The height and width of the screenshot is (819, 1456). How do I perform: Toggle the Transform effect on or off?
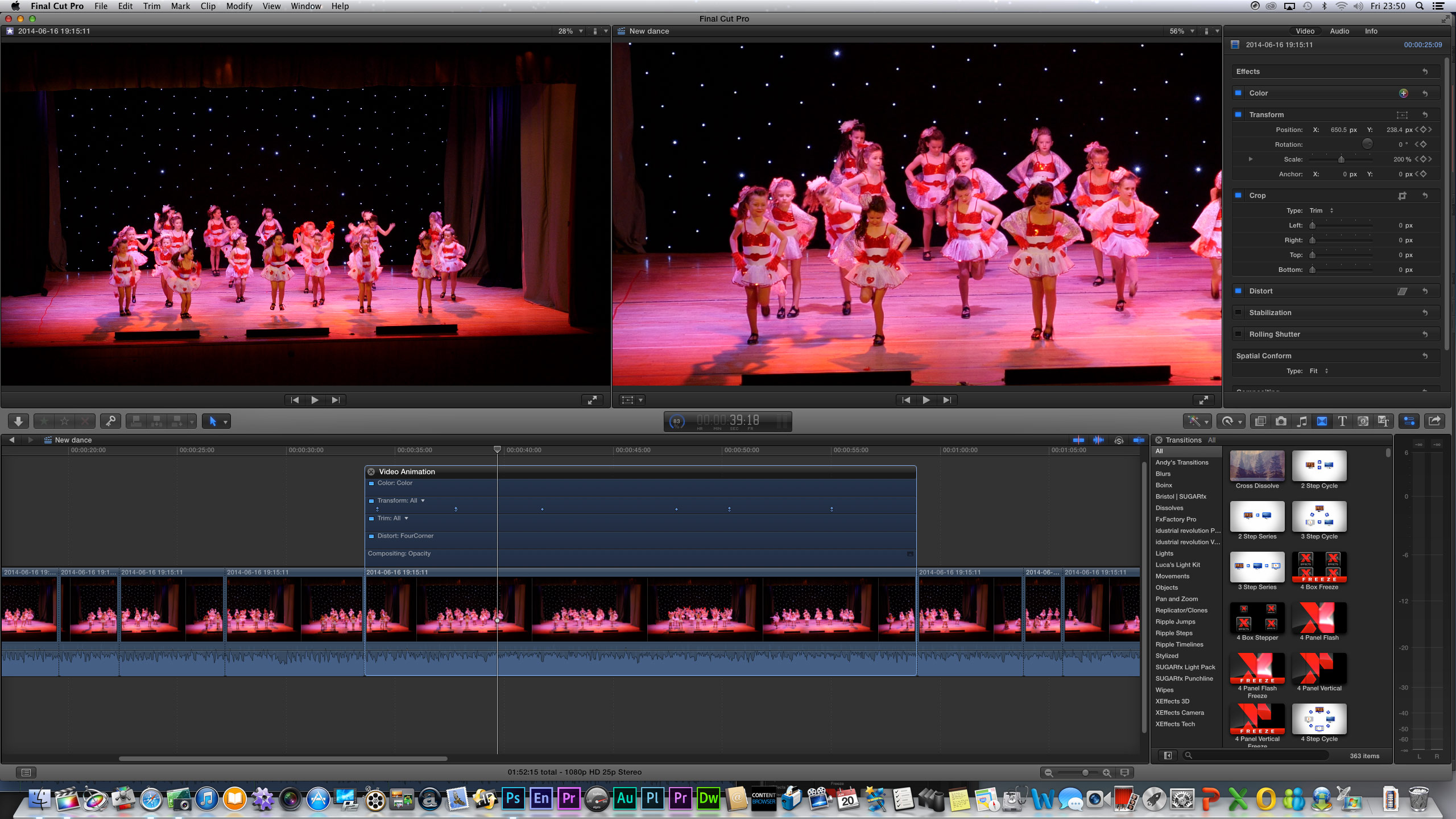pyautogui.click(x=1239, y=114)
